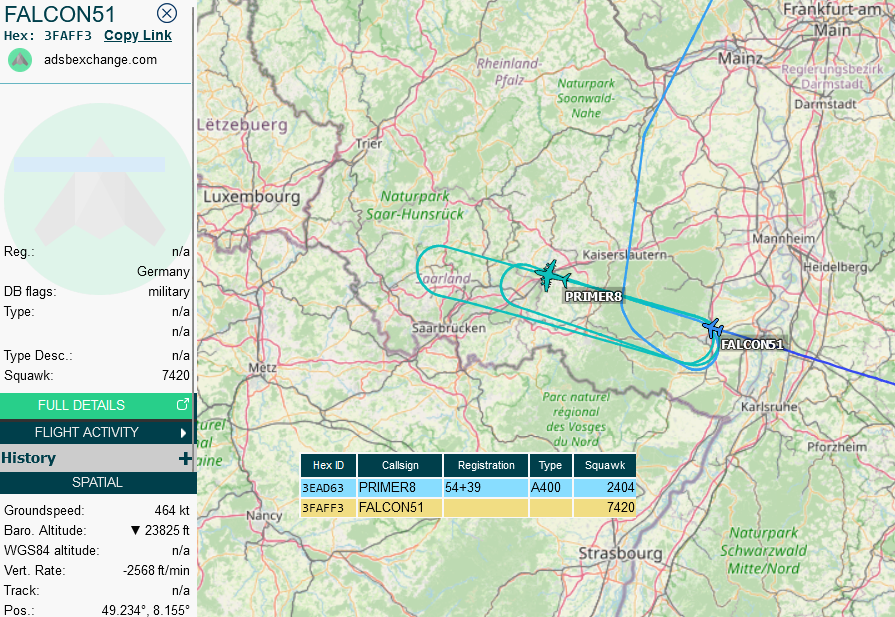Click the Karlsruhe label on map
The height and width of the screenshot is (617, 895).
(x=769, y=407)
